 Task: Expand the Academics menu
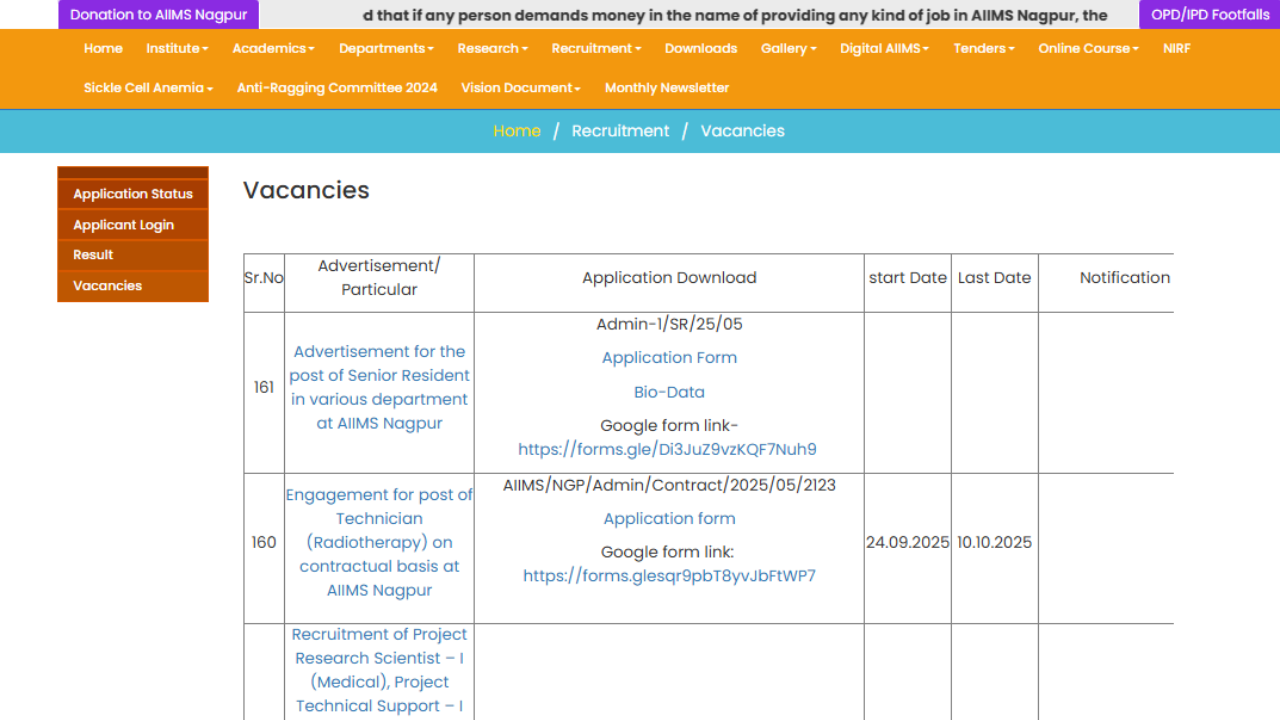[273, 48]
